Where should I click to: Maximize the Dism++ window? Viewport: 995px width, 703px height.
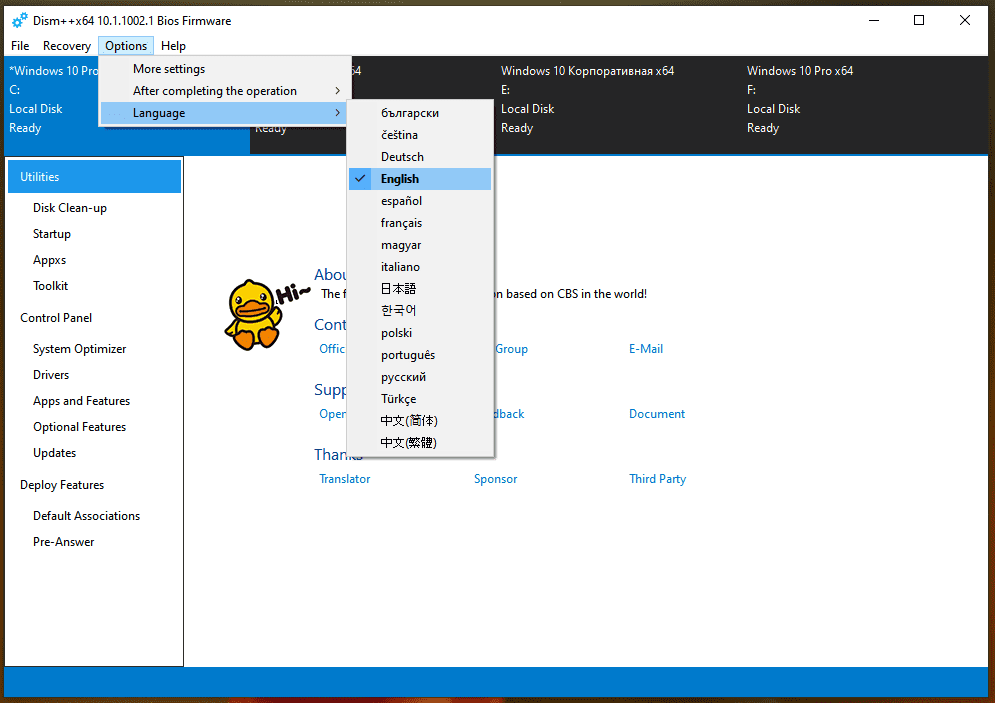[x=919, y=20]
